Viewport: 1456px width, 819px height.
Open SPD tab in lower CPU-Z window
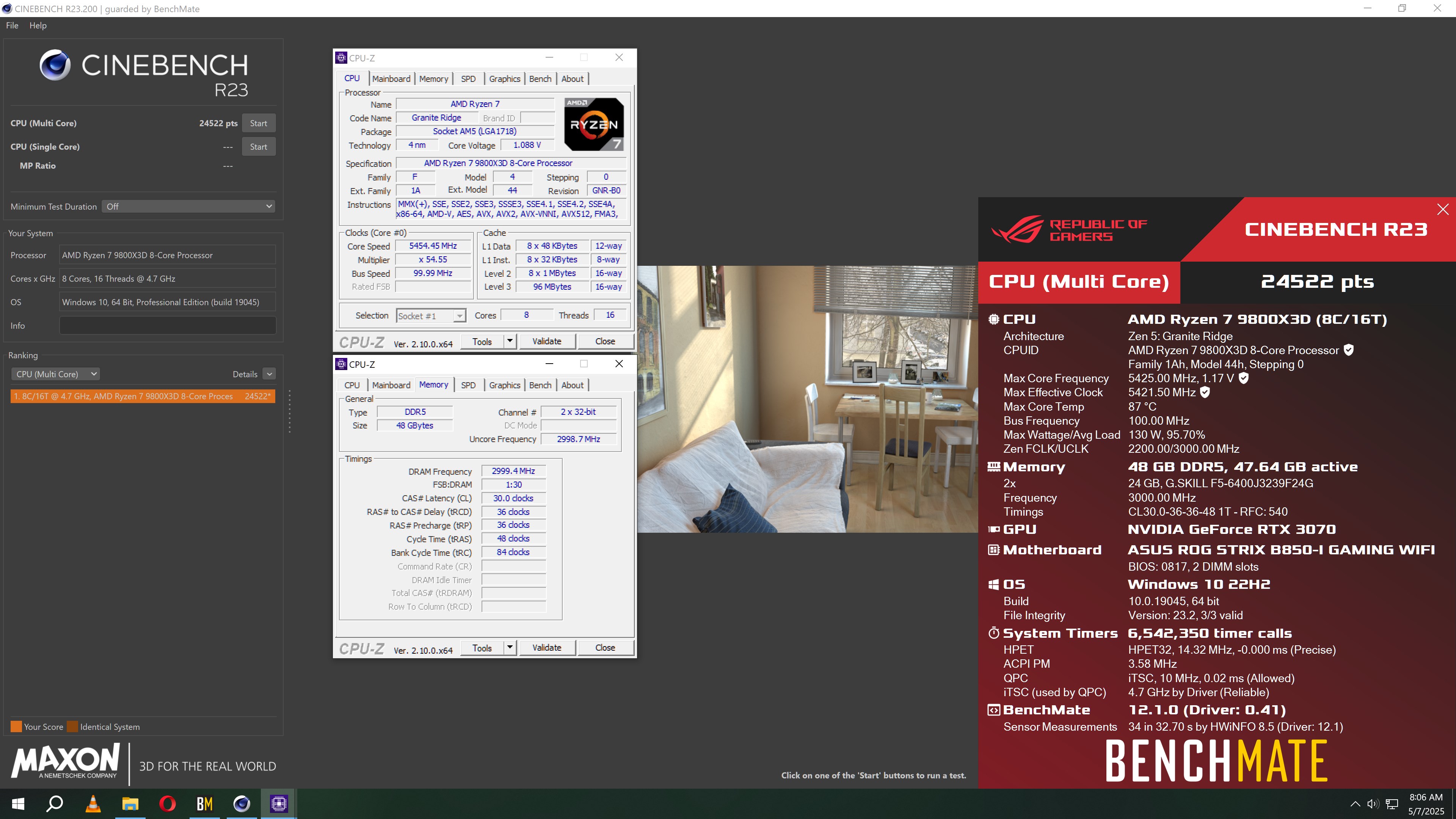click(x=468, y=385)
